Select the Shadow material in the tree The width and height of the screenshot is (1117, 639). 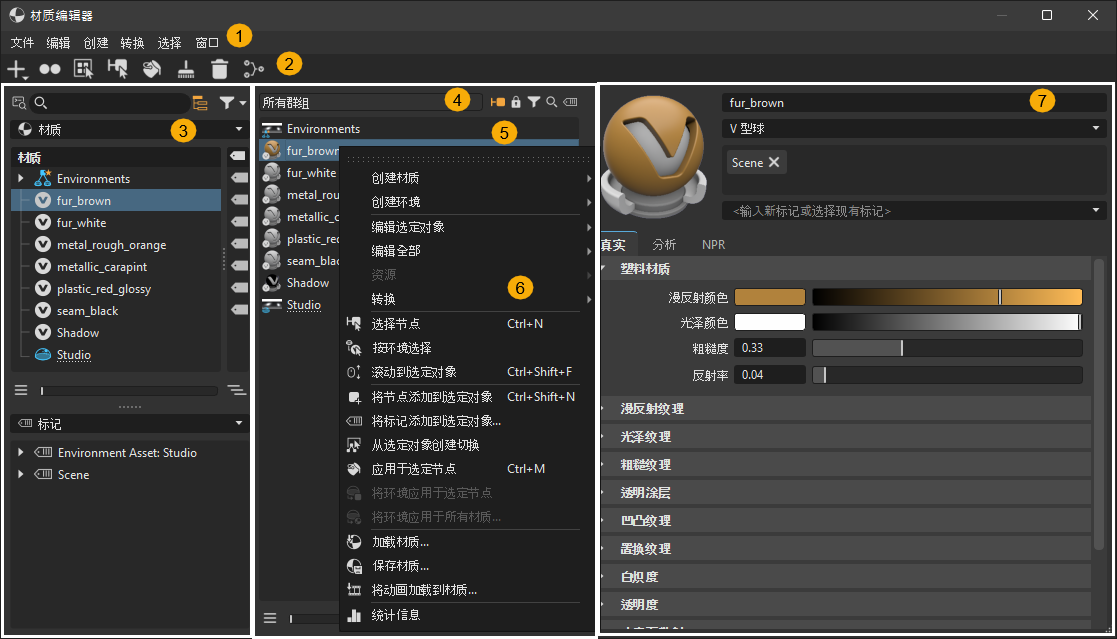coord(78,333)
